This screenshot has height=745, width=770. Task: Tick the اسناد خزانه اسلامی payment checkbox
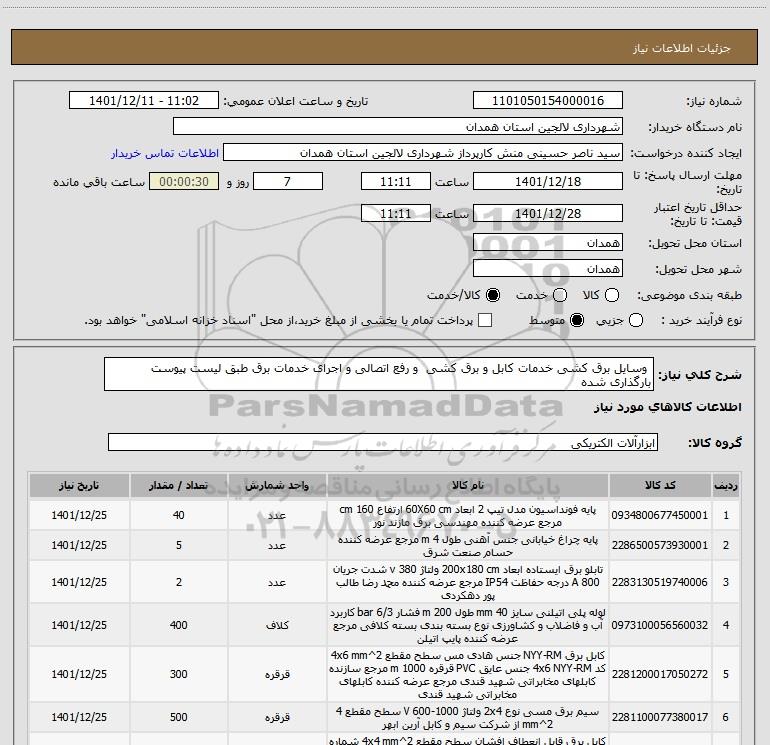point(485,320)
